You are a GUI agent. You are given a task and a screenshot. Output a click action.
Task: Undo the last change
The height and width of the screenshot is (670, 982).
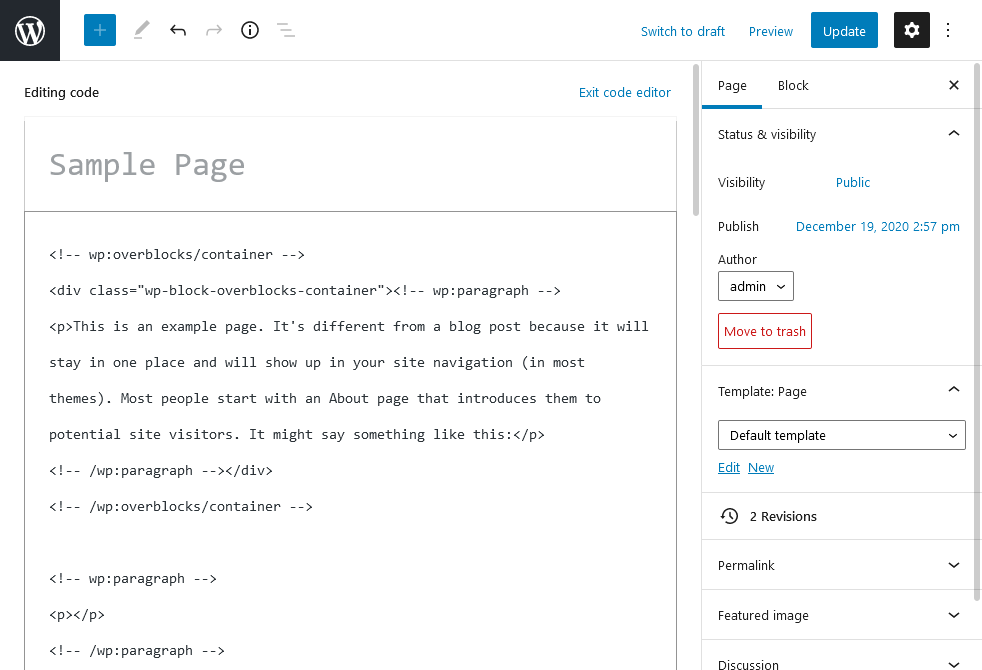click(178, 30)
